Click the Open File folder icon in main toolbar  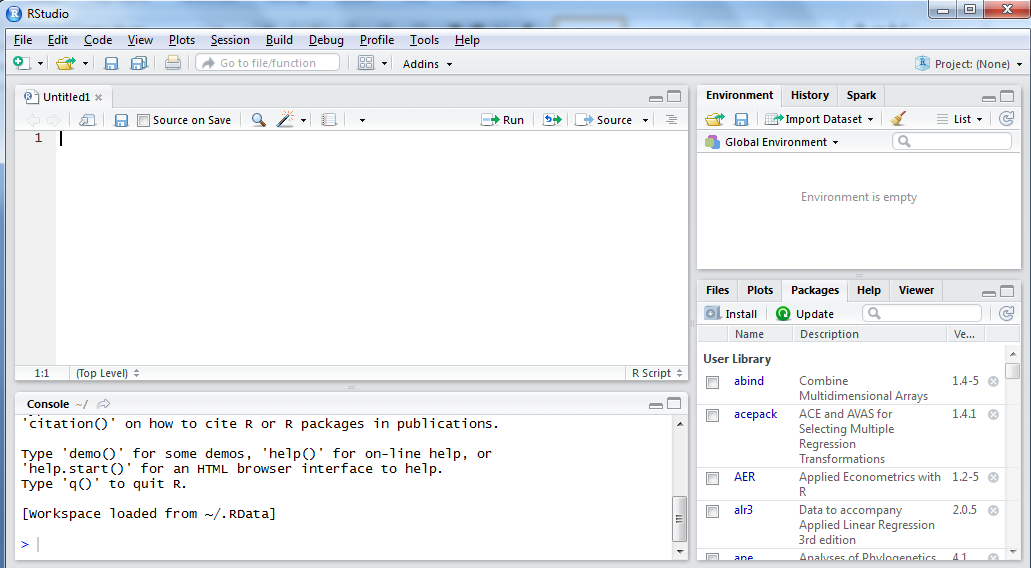(66, 63)
